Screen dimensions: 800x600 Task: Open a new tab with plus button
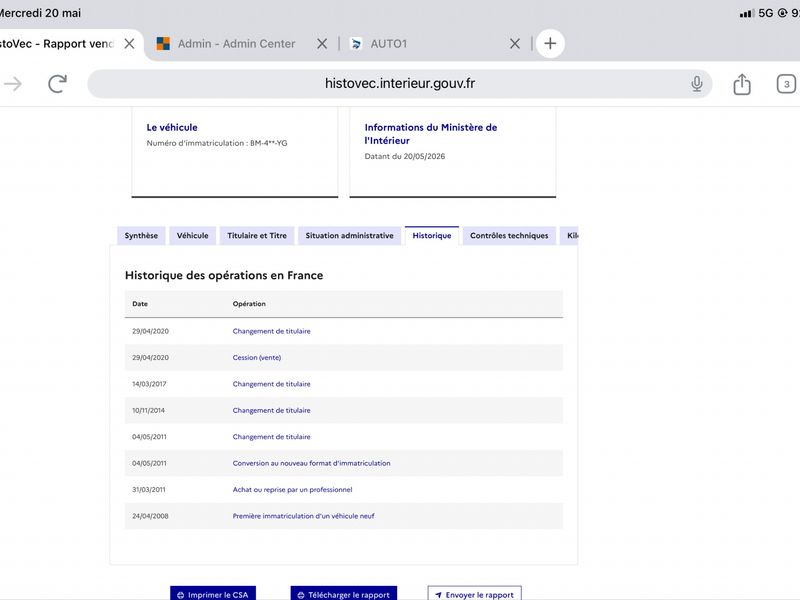(x=550, y=43)
